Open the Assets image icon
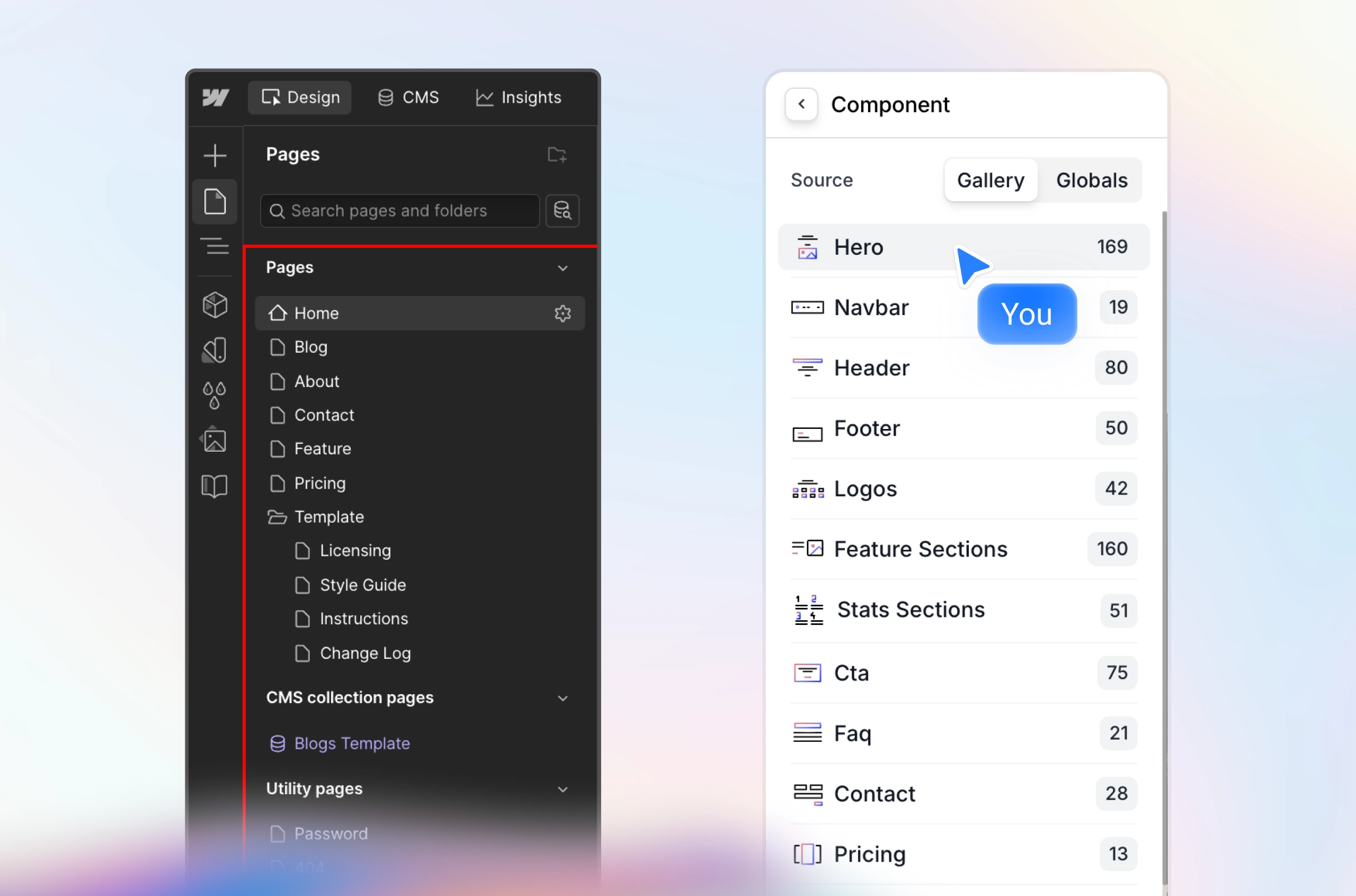 215,441
